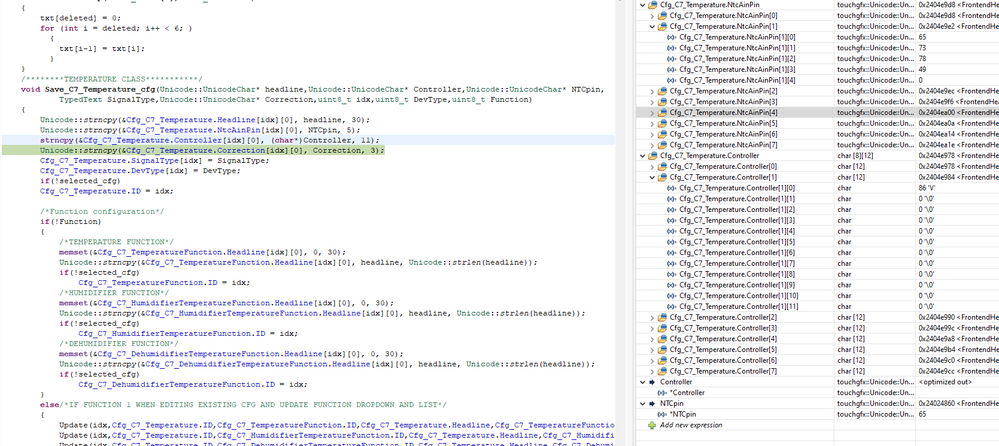Click the Add new expression field
This screenshot has width=999, height=446.
(691, 425)
